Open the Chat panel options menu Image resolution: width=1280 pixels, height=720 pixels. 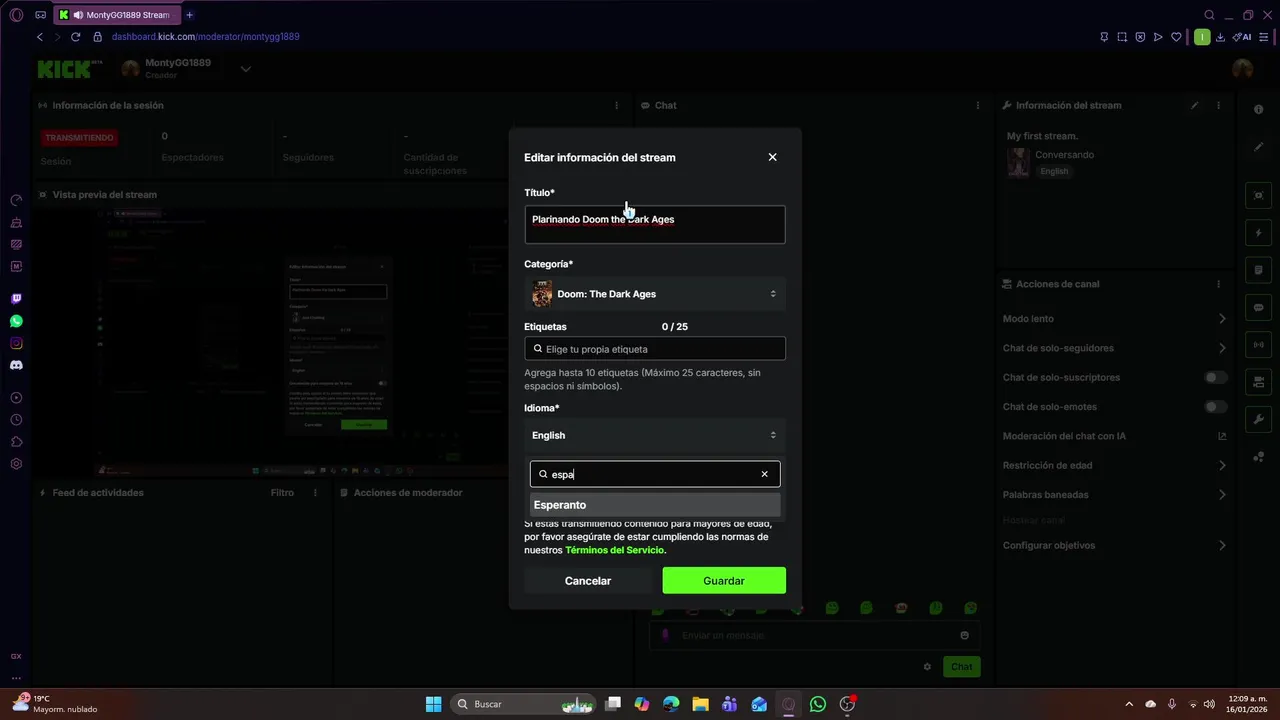point(978,105)
